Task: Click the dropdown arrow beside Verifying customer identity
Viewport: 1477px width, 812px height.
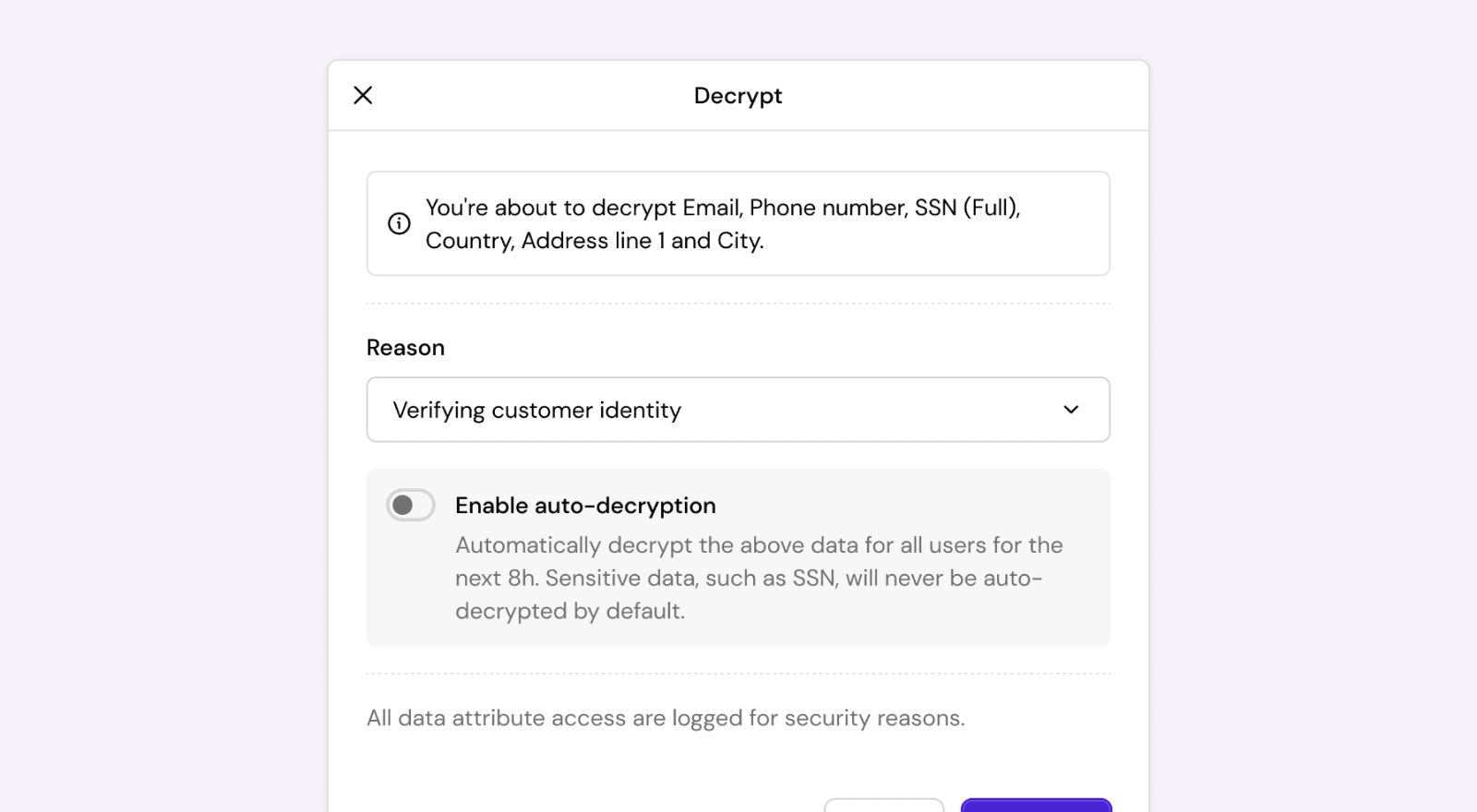Action: click(1070, 410)
